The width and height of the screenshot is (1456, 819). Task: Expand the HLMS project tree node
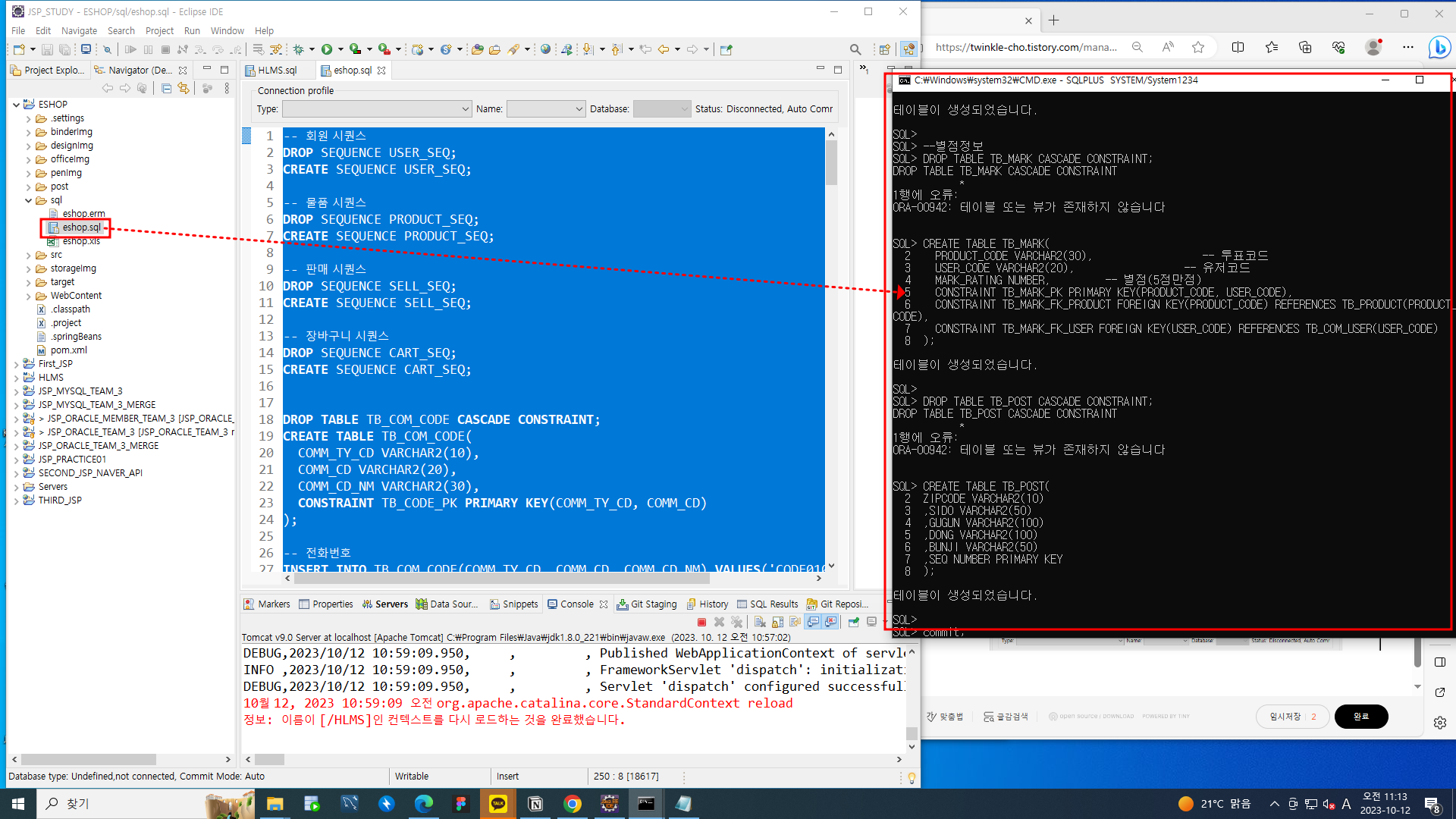(17, 378)
